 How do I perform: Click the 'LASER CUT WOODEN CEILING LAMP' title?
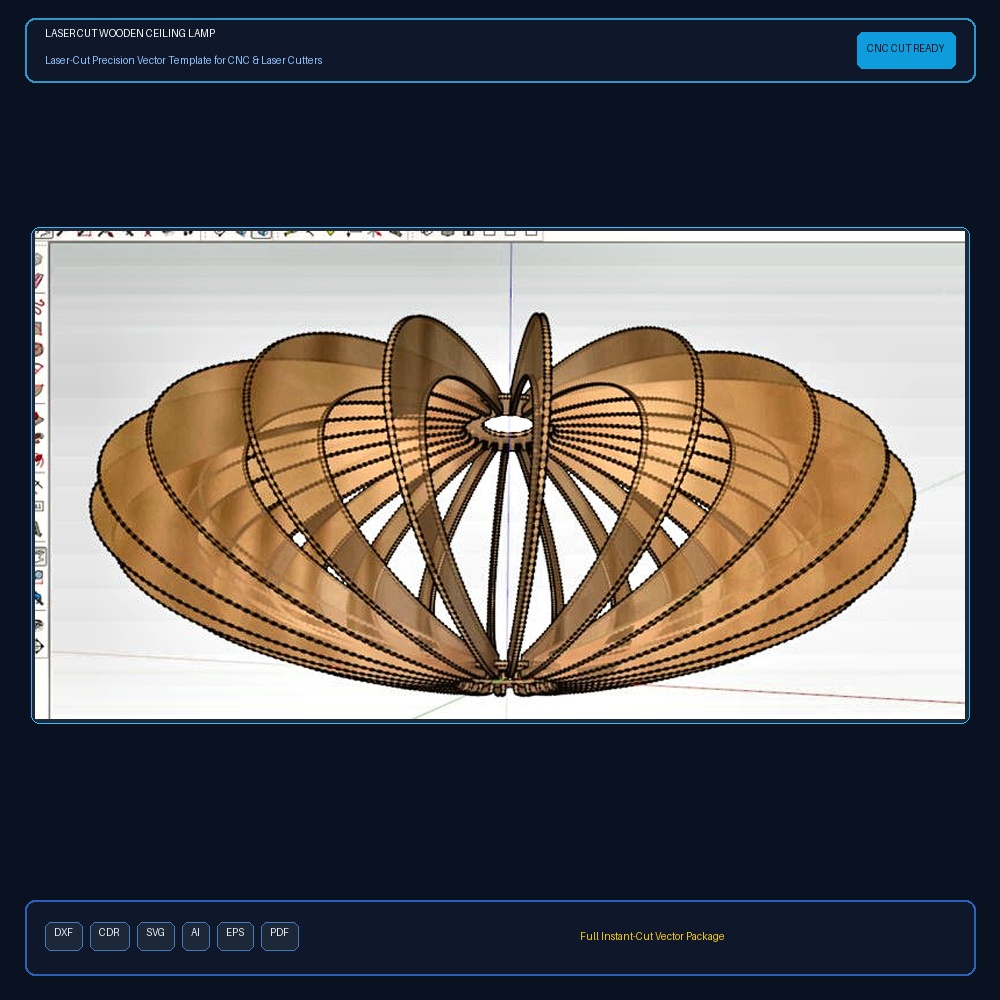(130, 33)
